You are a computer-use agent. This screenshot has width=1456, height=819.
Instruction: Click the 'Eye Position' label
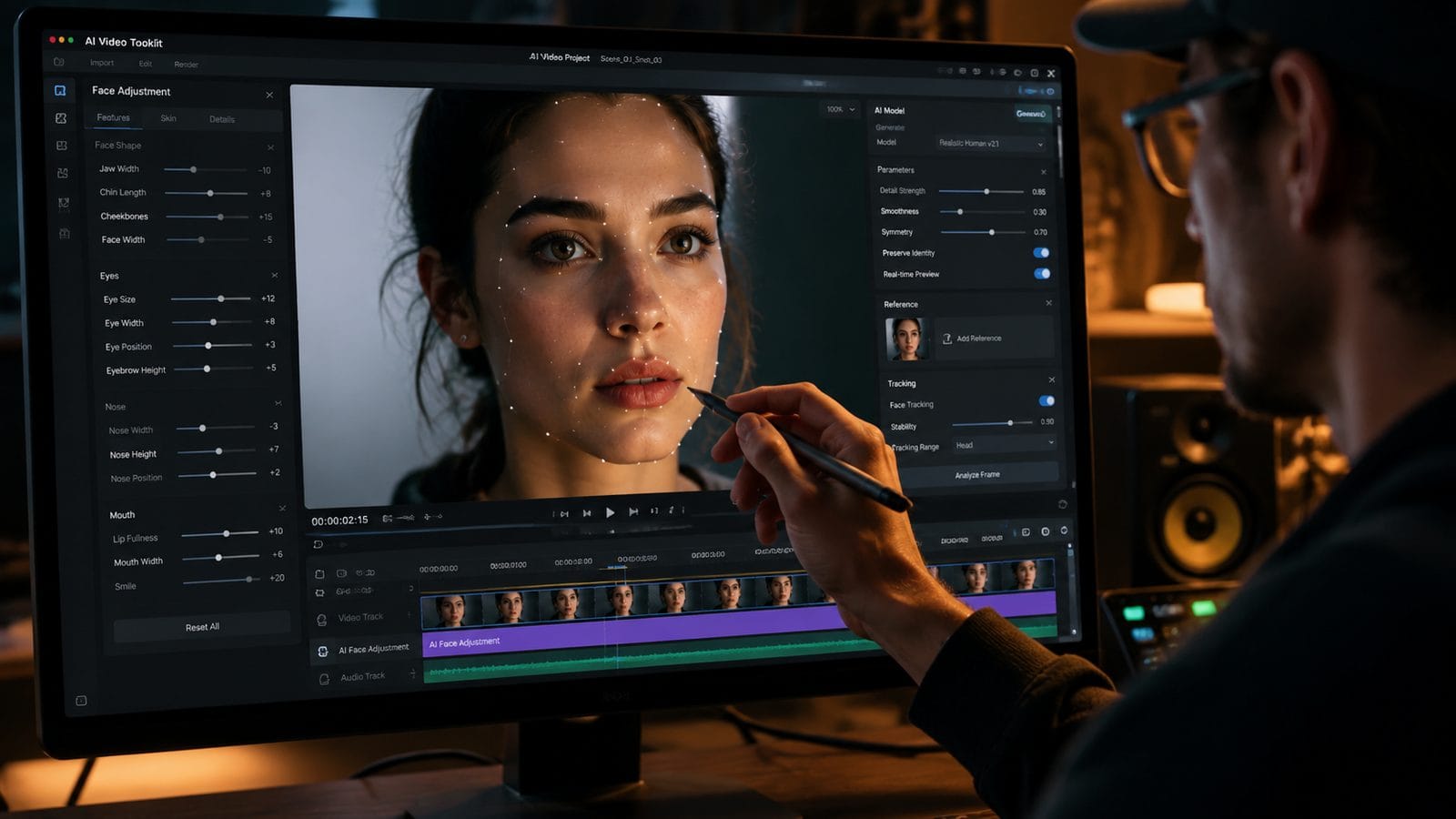tap(128, 347)
